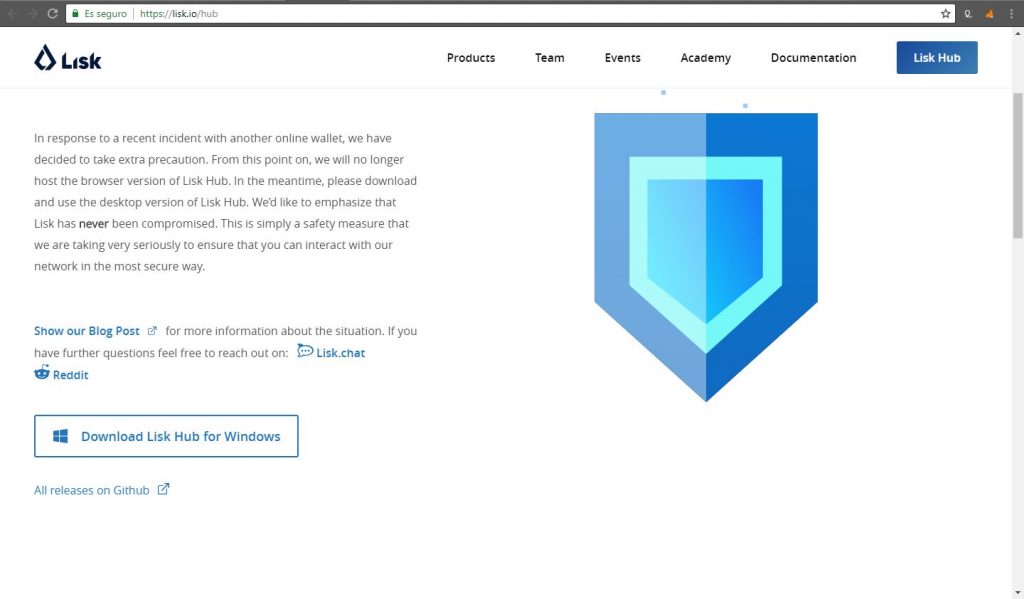The width and height of the screenshot is (1024, 599).
Task: Click external link icon next to Github
Action: (163, 489)
